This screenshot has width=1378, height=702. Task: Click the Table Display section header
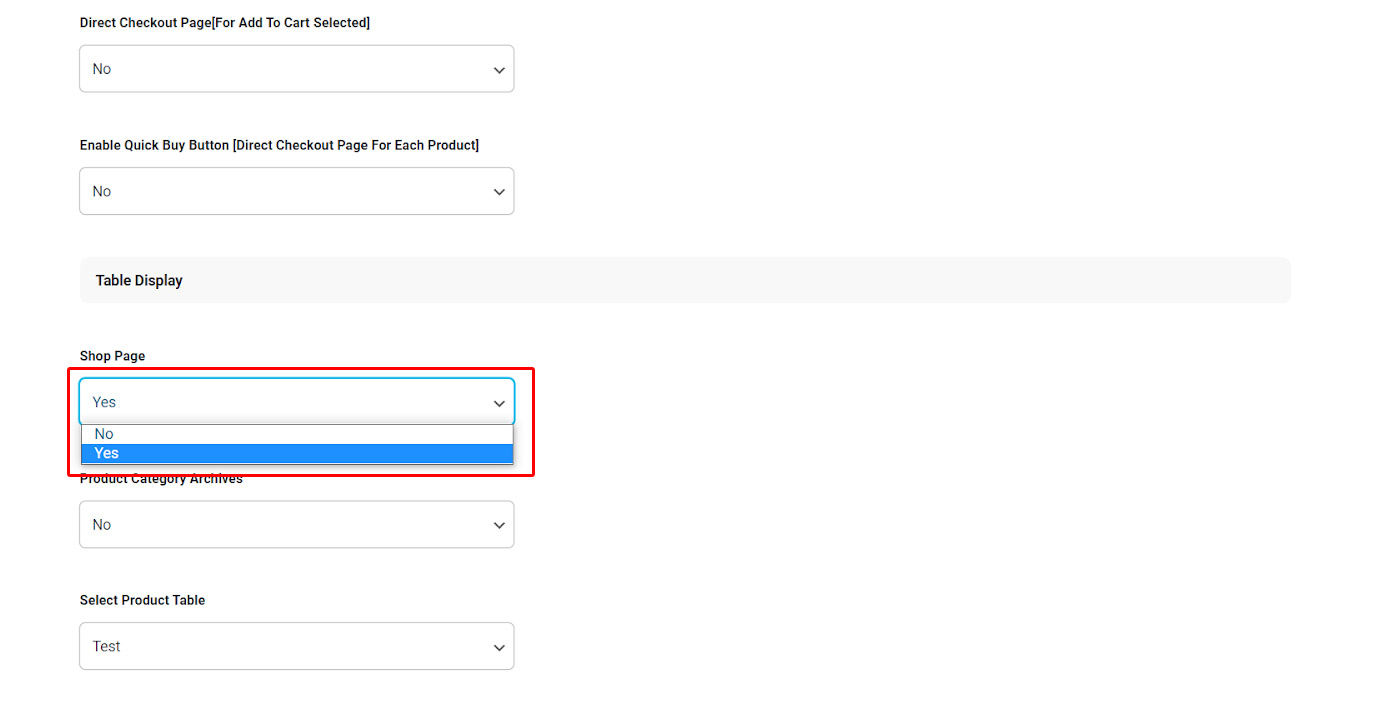click(x=139, y=281)
